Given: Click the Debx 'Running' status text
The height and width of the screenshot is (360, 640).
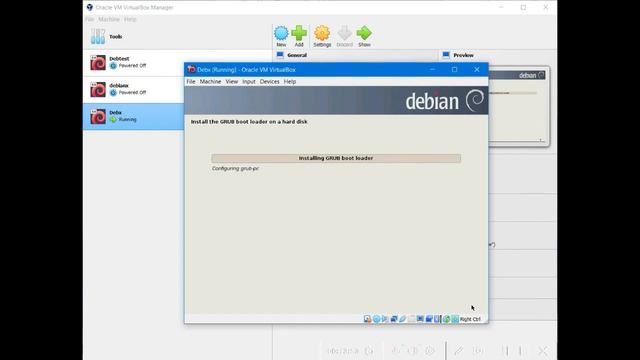Looking at the screenshot, I should 127,120.
